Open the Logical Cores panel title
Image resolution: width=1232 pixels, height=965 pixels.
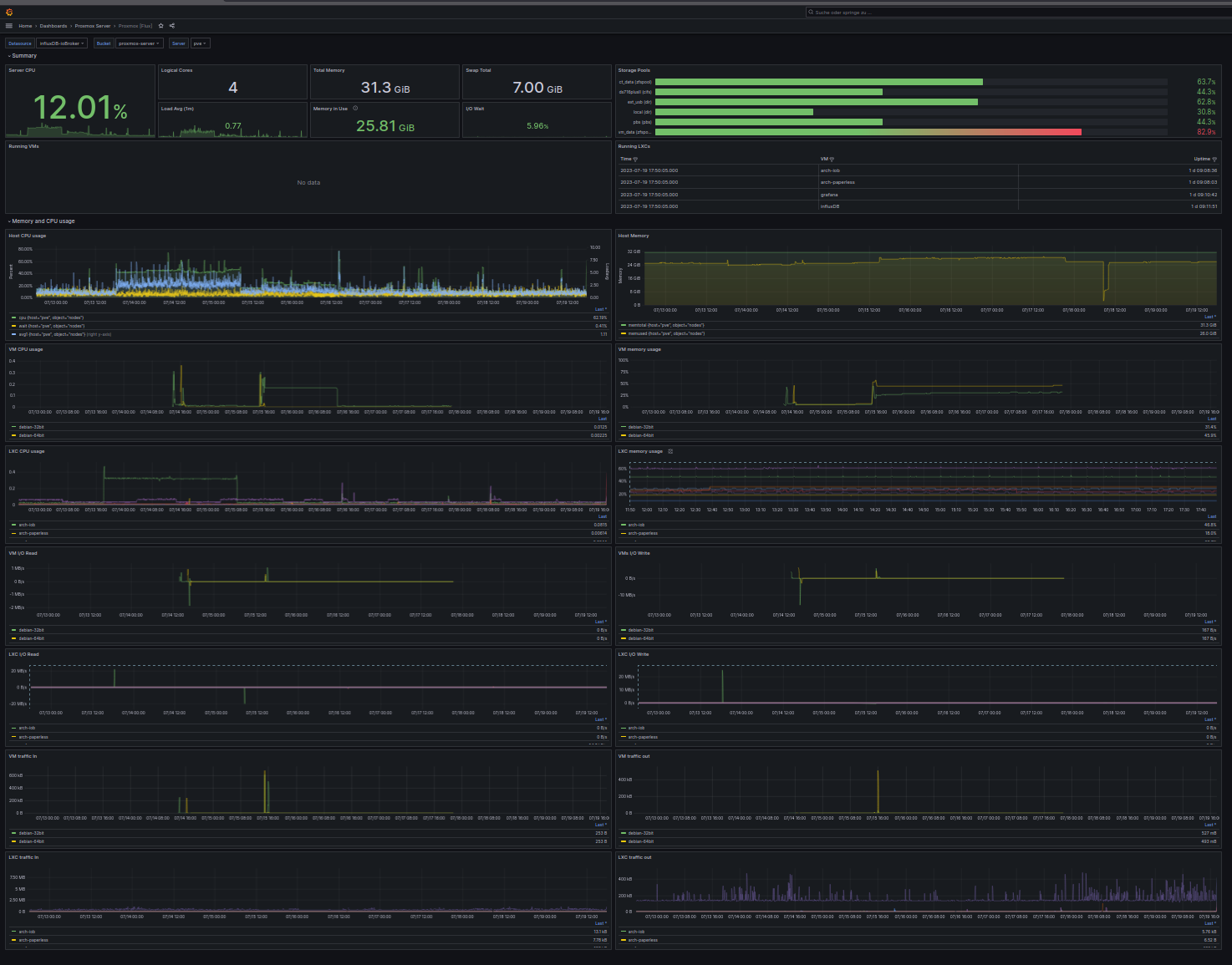coord(176,70)
